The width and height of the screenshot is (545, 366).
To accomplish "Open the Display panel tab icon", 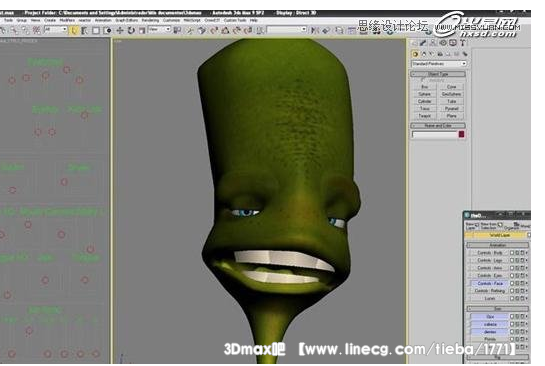I will [x=453, y=43].
